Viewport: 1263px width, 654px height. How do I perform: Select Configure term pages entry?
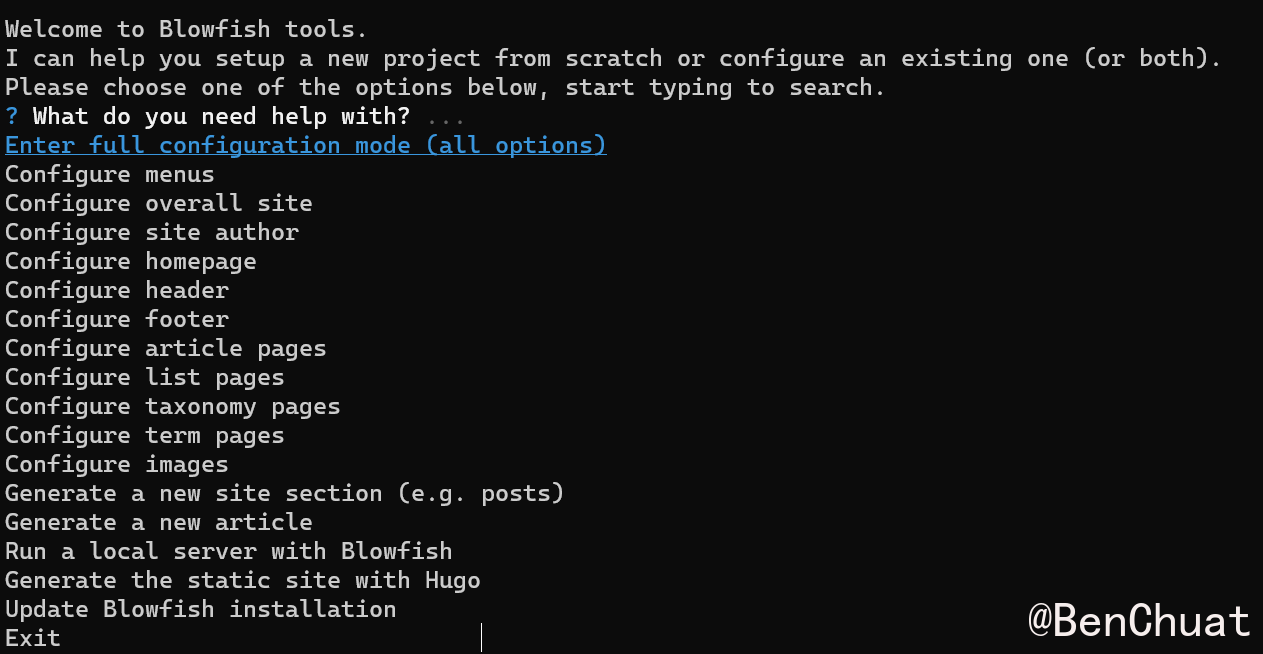point(145,436)
